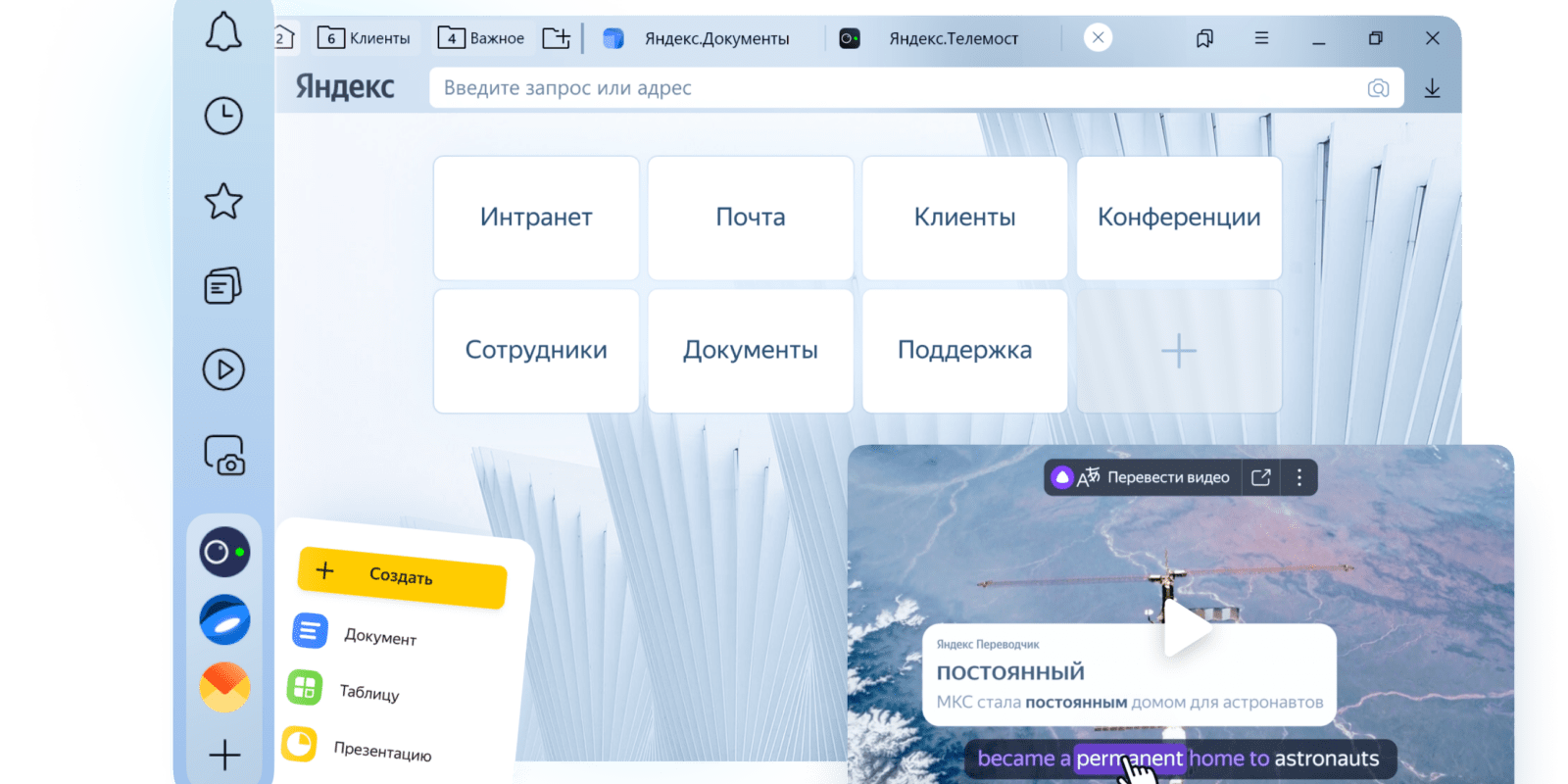Click the subtitle word astronauts
Screen dimensions: 1568x784
[x=1326, y=759]
